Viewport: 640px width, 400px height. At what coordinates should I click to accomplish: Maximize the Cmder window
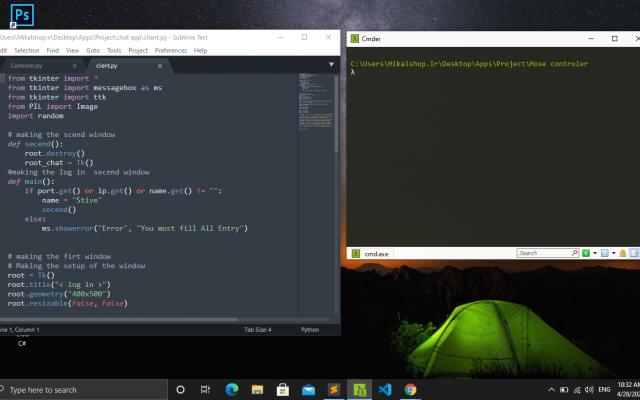[x=614, y=38]
